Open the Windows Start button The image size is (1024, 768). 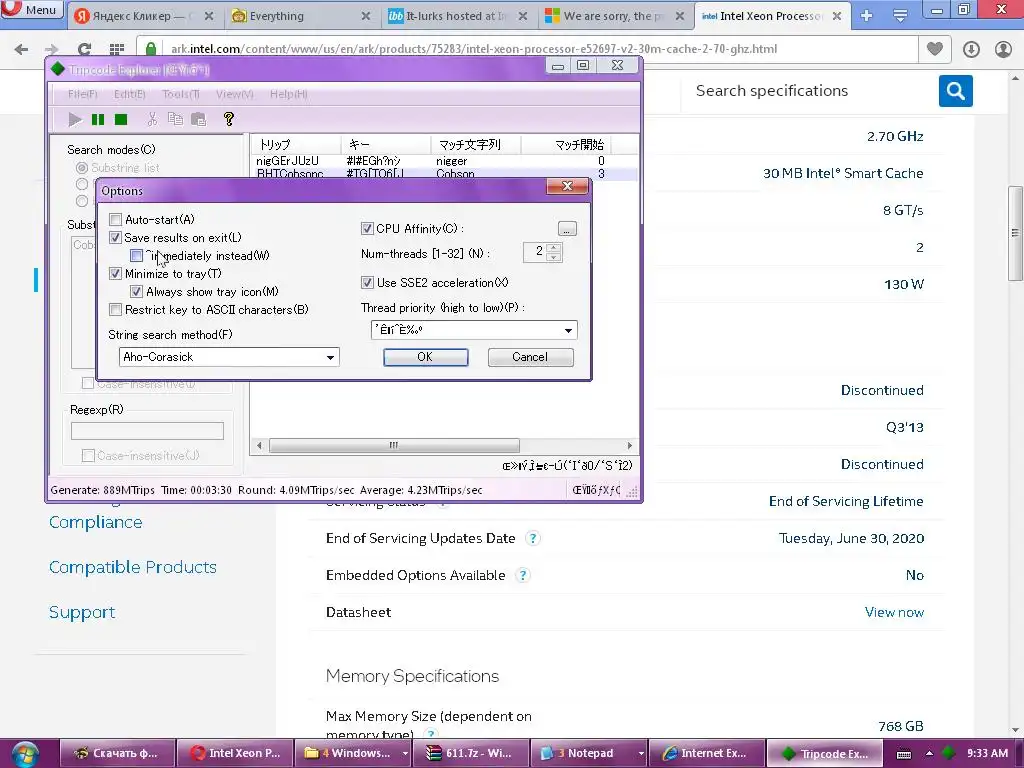coord(25,754)
